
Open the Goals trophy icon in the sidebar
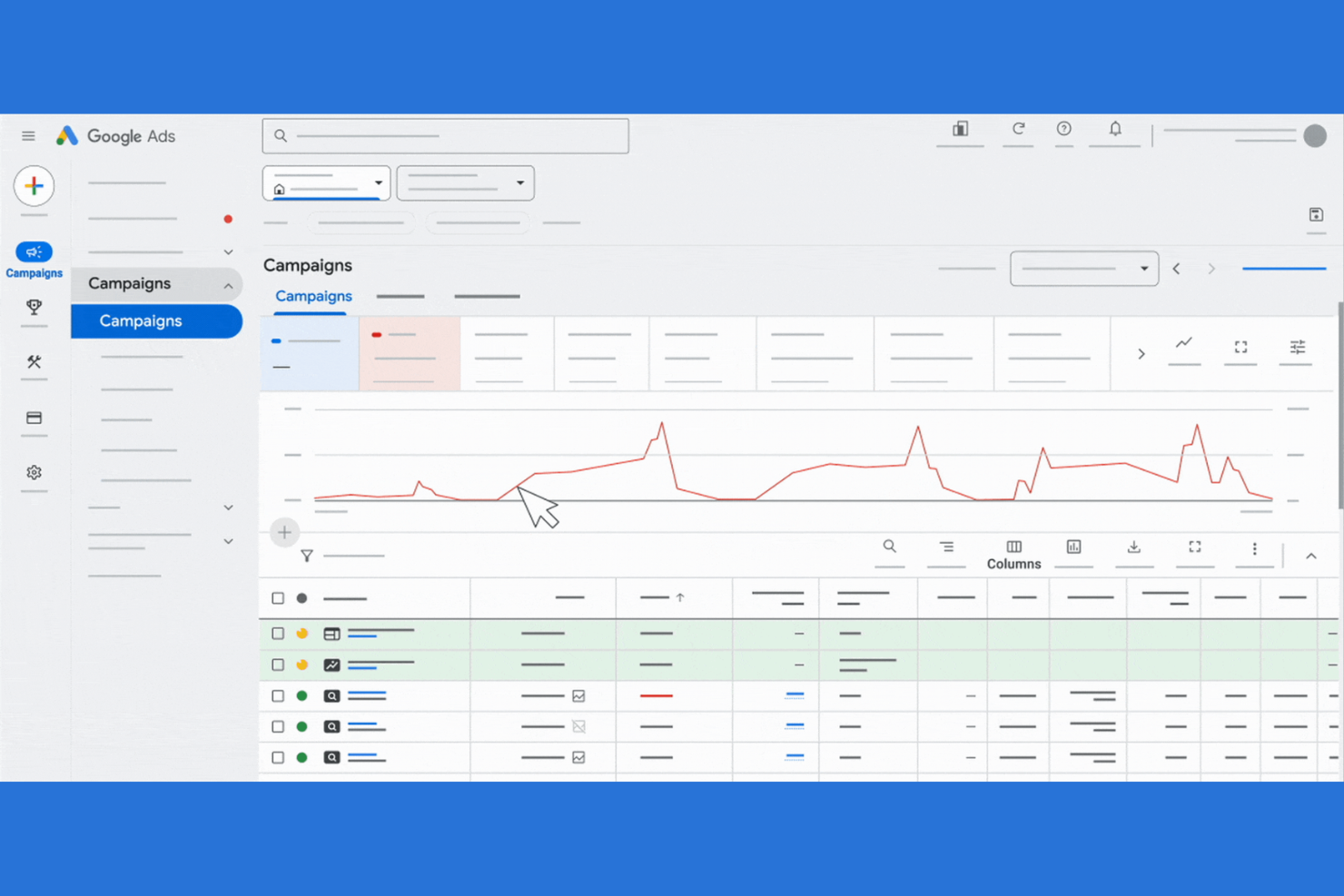(34, 309)
